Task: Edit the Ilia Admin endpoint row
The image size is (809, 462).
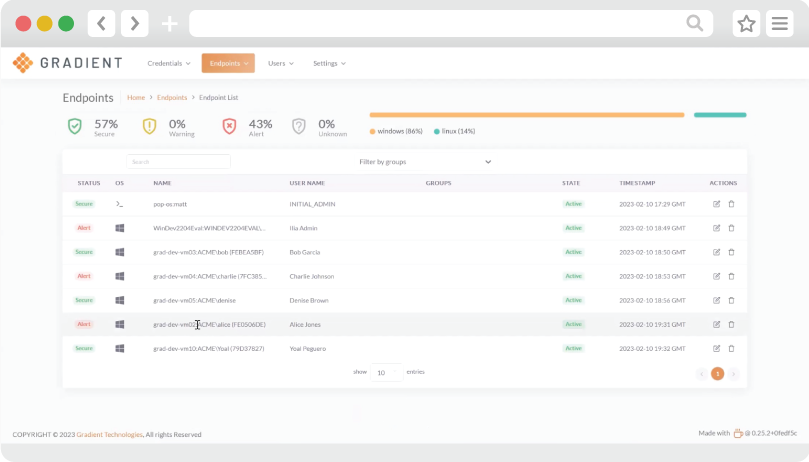Action: (x=716, y=228)
